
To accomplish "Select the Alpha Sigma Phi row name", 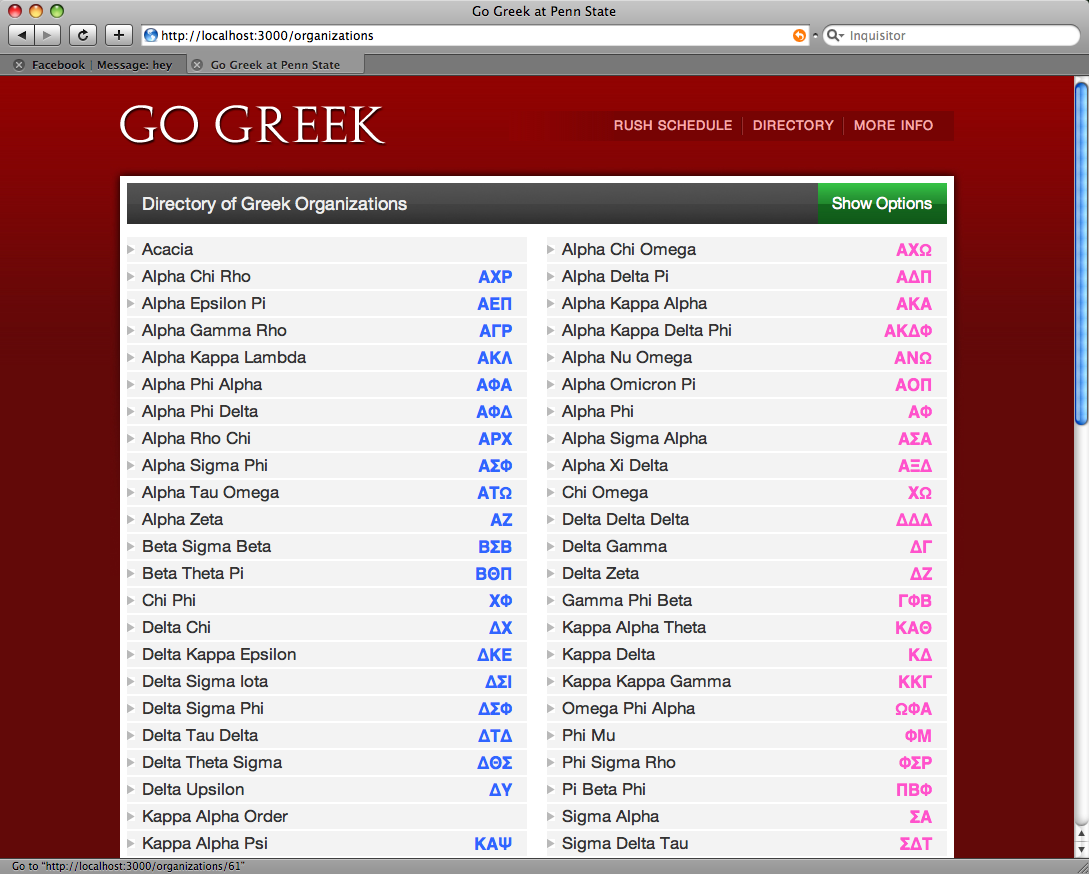I will click(205, 465).
